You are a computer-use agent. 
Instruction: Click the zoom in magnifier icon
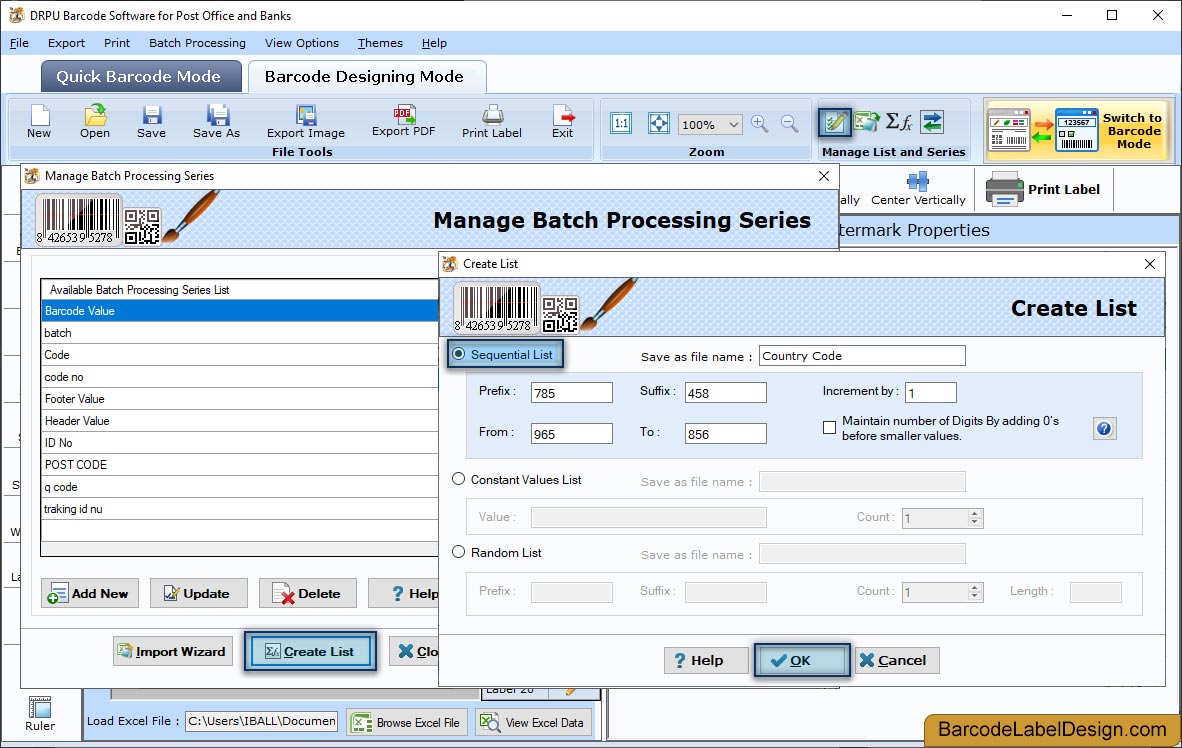(x=760, y=124)
